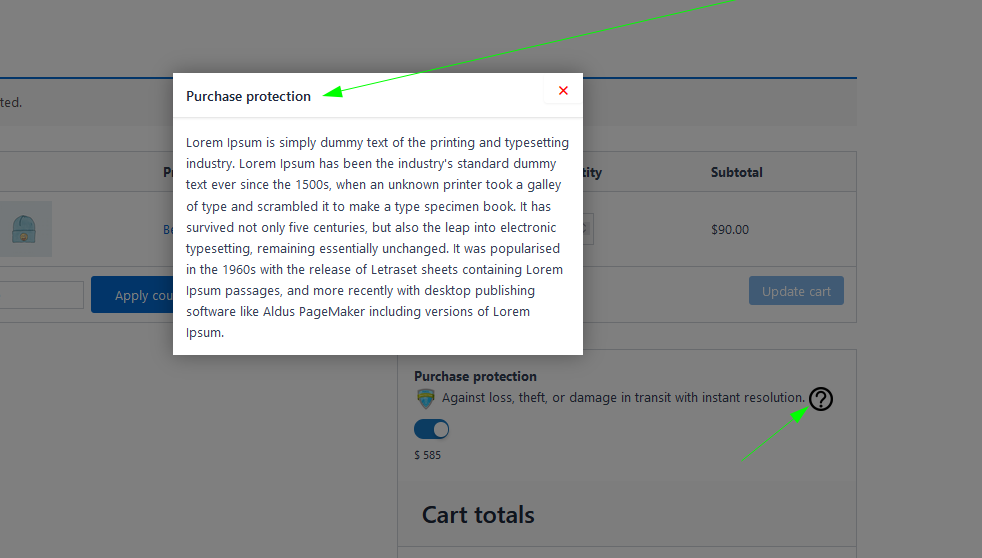
Task: Click the Cart totals heading
Action: 478,515
